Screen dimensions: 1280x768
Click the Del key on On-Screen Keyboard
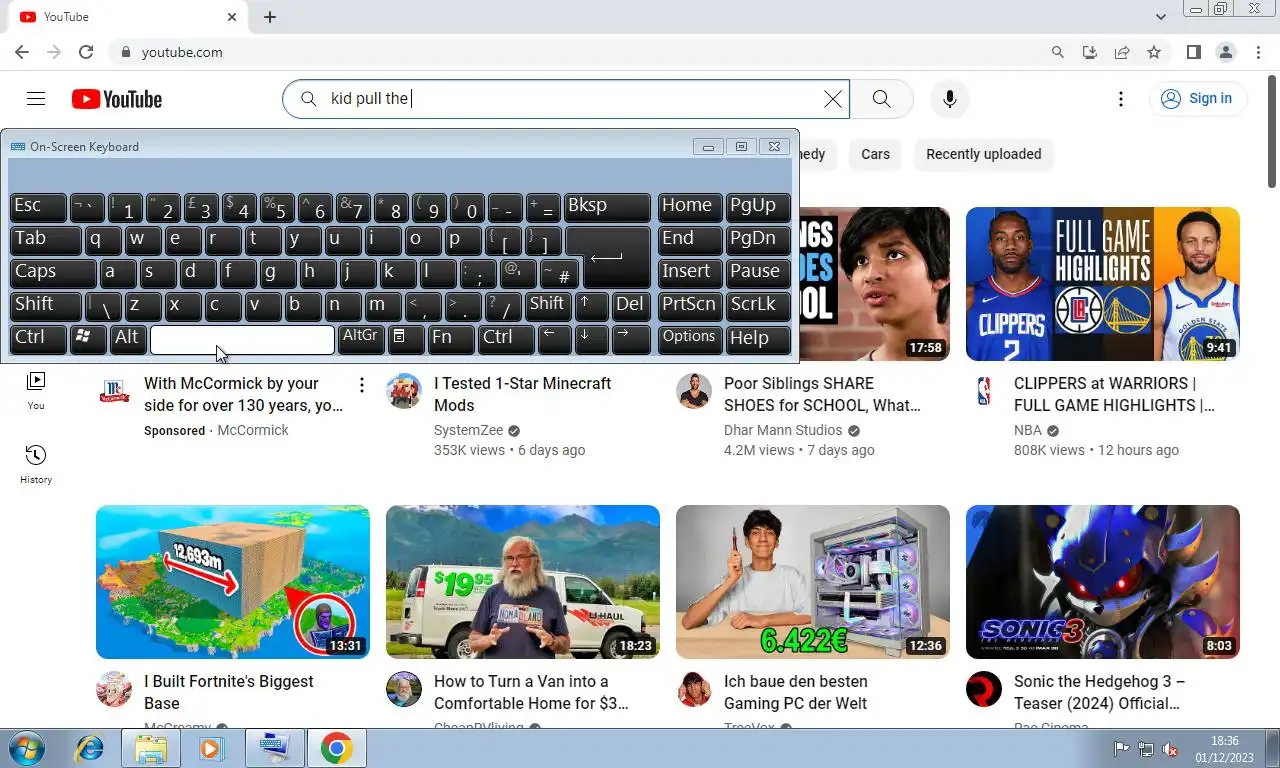[630, 306]
